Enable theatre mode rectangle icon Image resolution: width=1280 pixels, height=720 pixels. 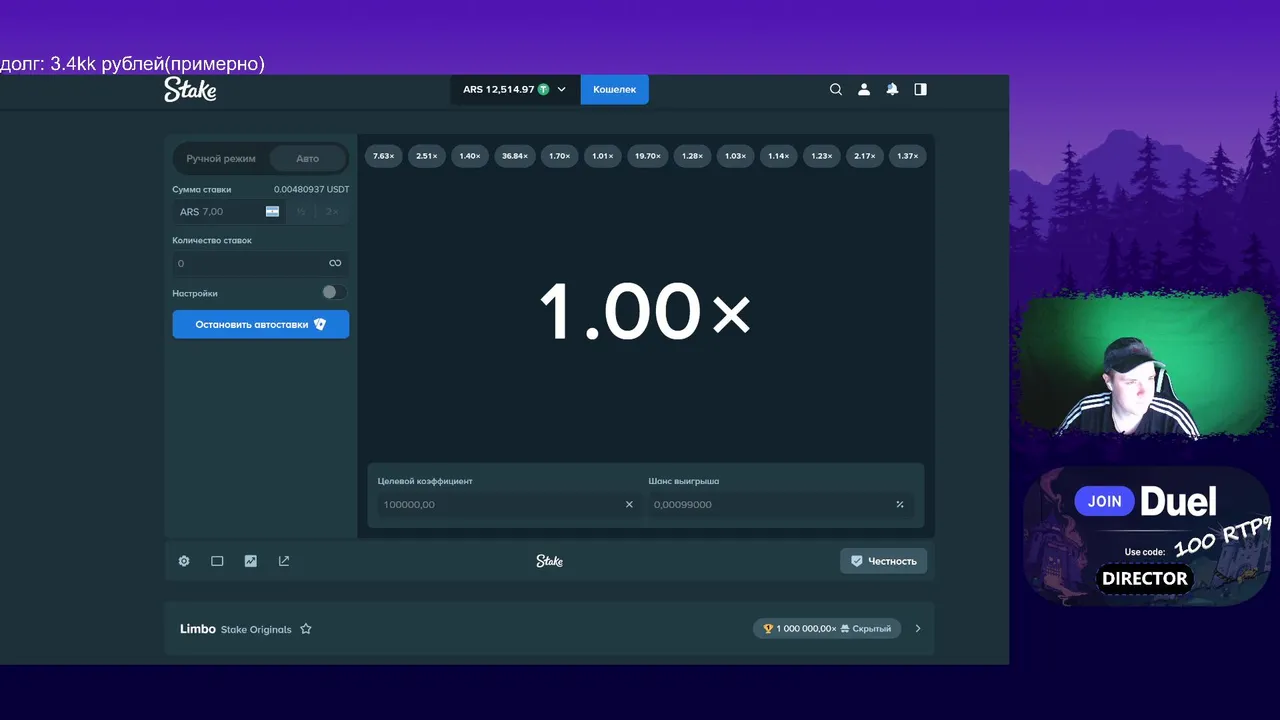pyautogui.click(x=217, y=561)
